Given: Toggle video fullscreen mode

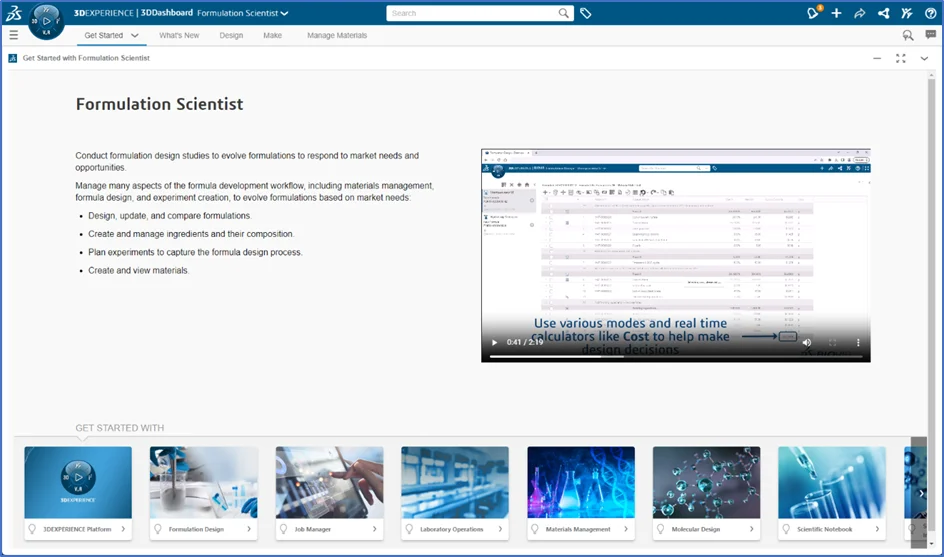Looking at the screenshot, I should click(832, 343).
